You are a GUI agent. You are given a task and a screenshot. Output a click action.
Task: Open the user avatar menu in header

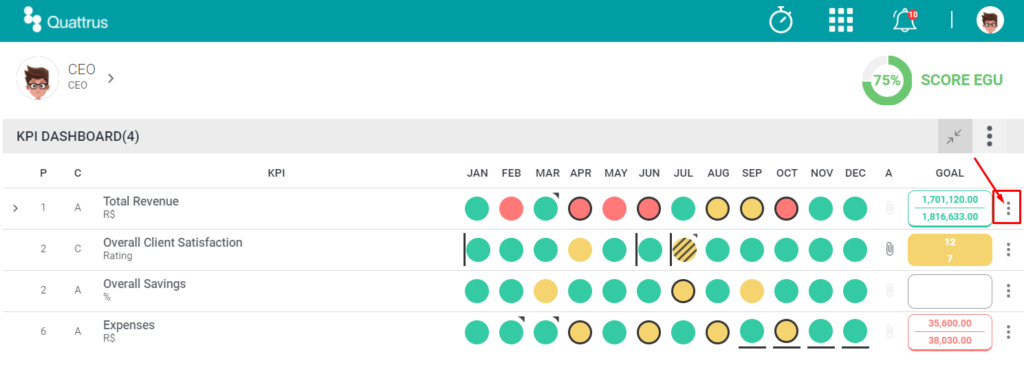point(990,20)
